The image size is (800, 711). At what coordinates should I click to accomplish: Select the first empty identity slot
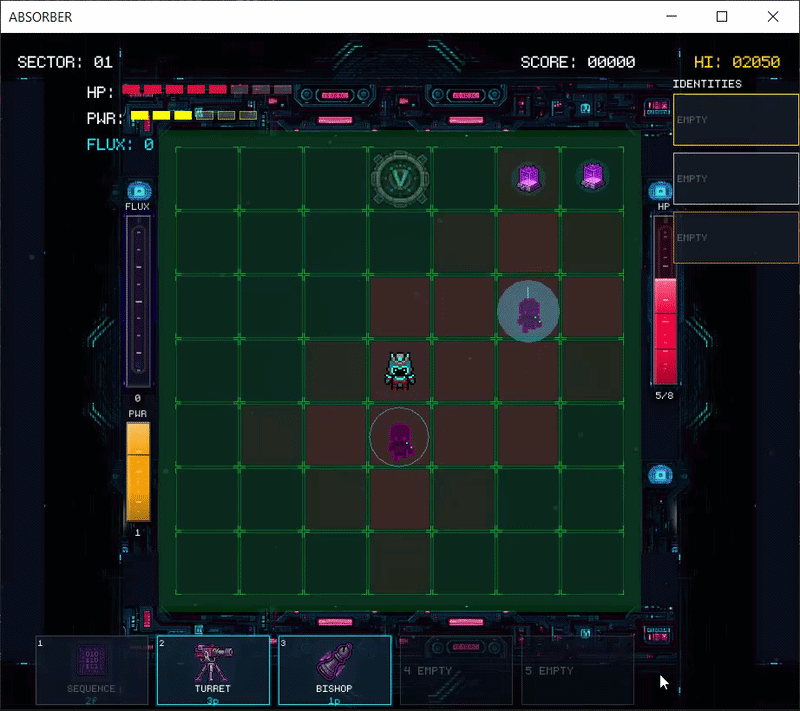pyautogui.click(x=736, y=120)
